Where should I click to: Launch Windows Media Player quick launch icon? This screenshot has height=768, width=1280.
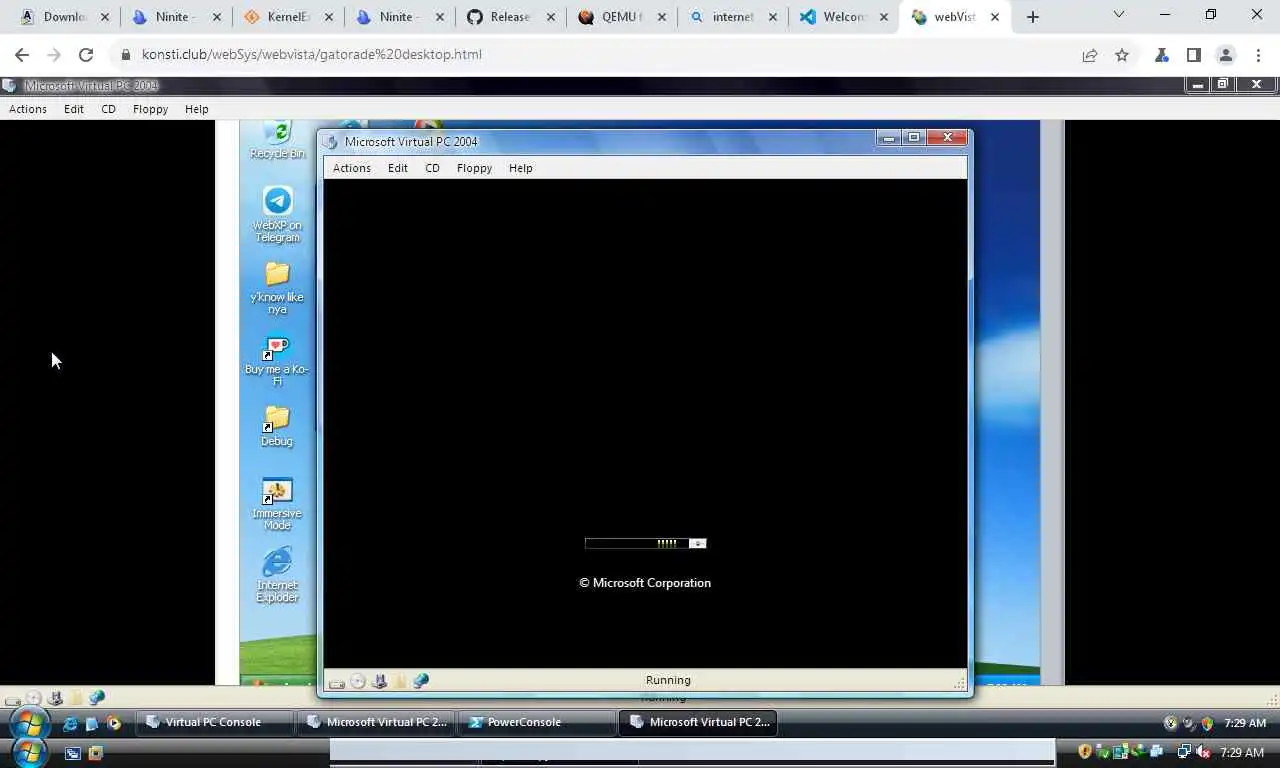[x=114, y=723]
